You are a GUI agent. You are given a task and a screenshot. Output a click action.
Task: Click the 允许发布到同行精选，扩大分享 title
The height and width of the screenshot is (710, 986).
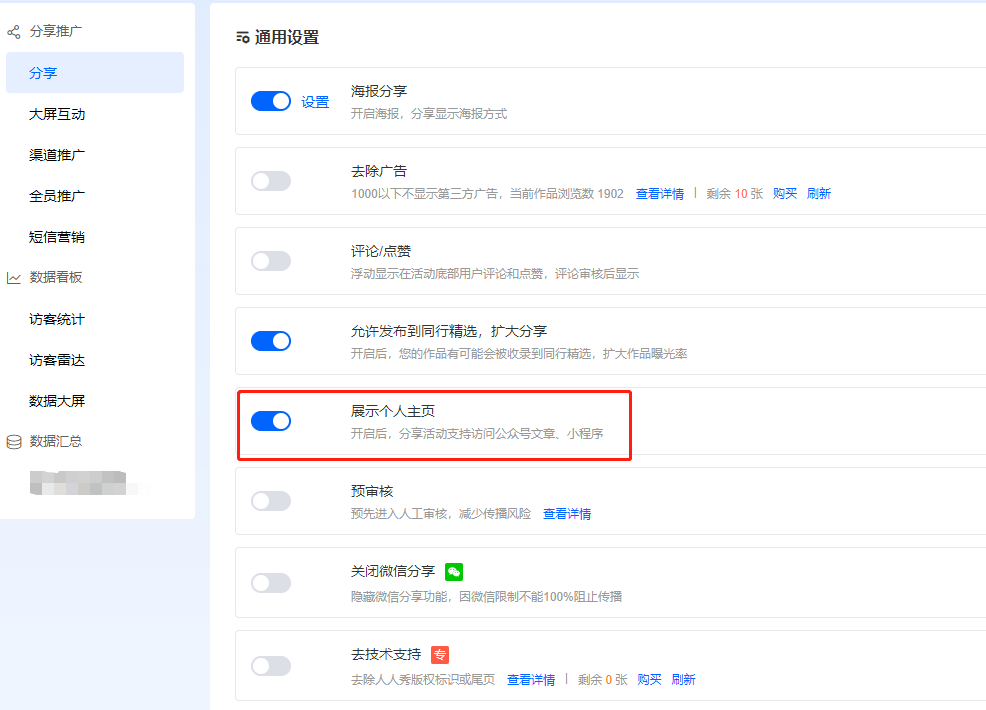[449, 331]
